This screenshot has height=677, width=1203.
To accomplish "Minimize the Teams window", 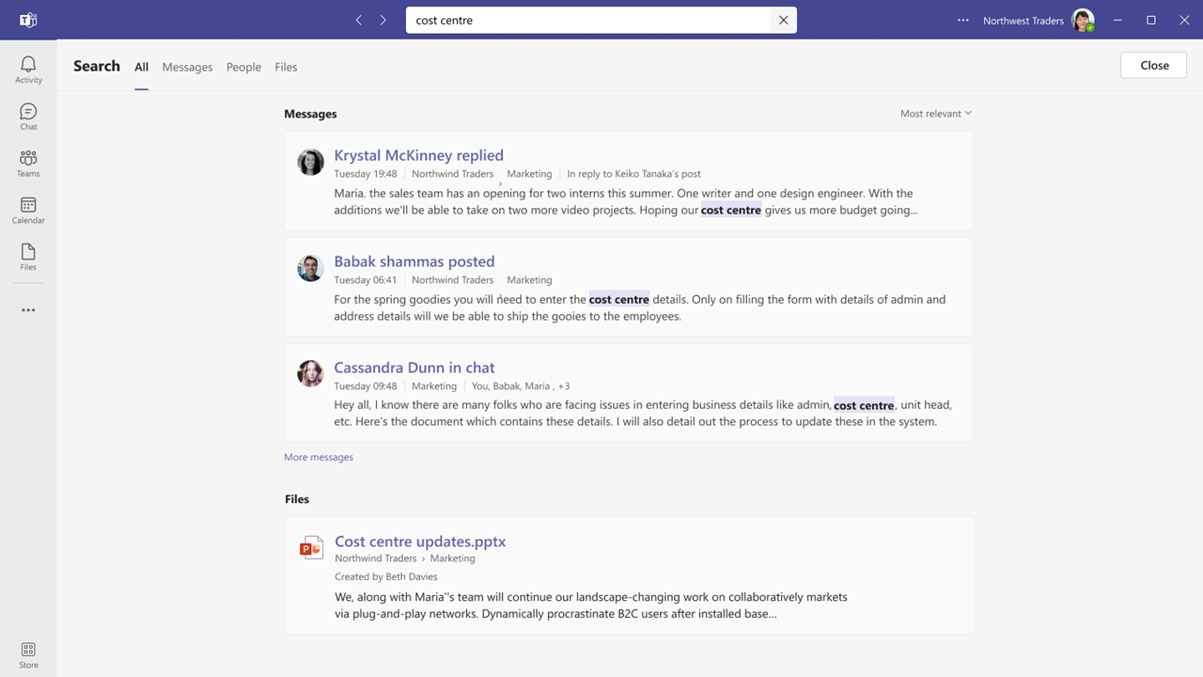I will (1118, 20).
